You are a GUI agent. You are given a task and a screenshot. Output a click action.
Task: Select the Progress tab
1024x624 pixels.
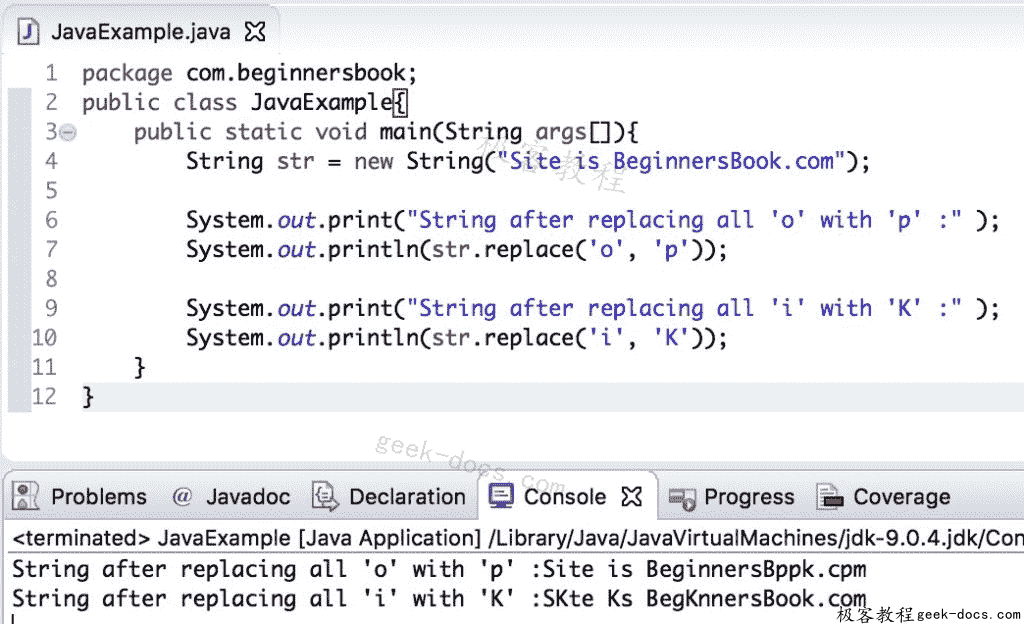click(x=748, y=496)
